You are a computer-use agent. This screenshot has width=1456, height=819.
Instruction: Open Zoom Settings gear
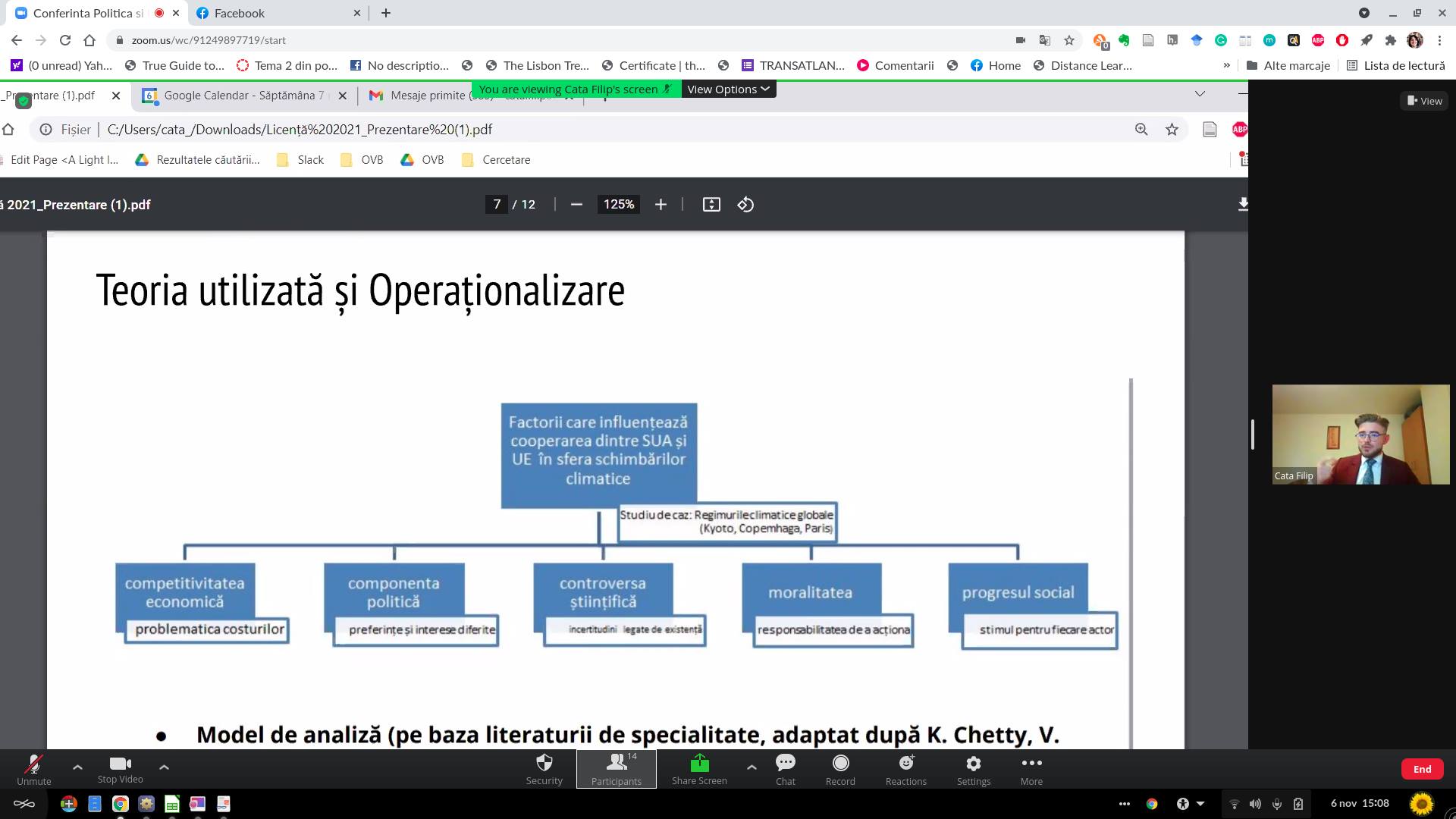pyautogui.click(x=973, y=768)
